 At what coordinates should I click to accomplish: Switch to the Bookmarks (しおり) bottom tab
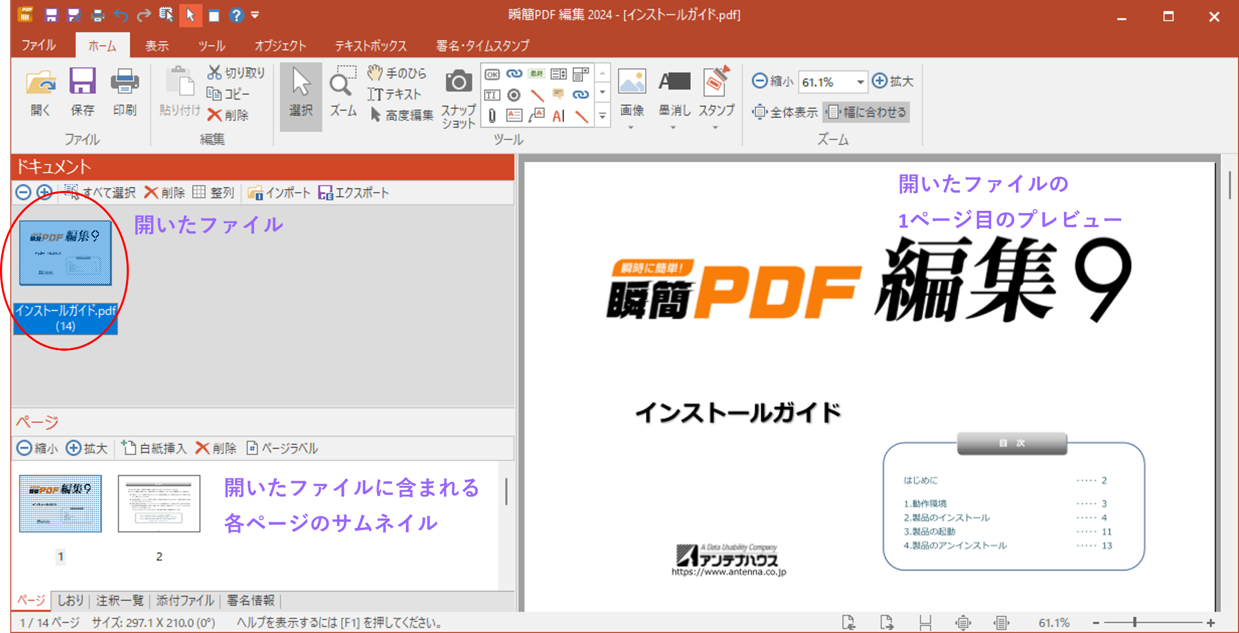pos(70,601)
